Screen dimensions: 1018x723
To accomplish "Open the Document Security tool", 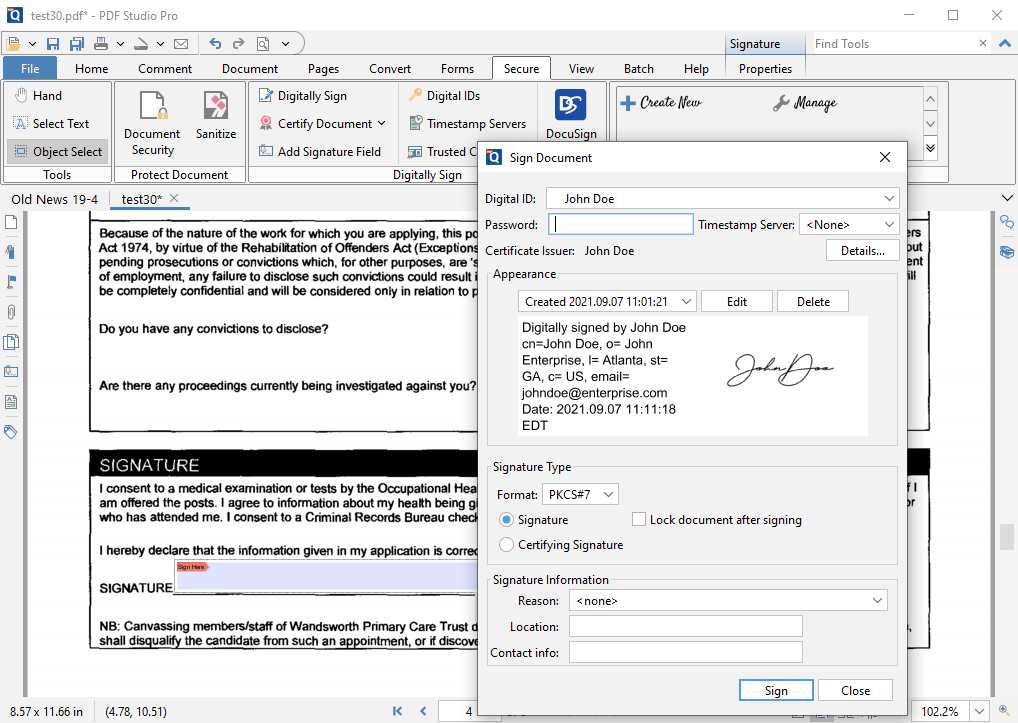I will point(151,122).
